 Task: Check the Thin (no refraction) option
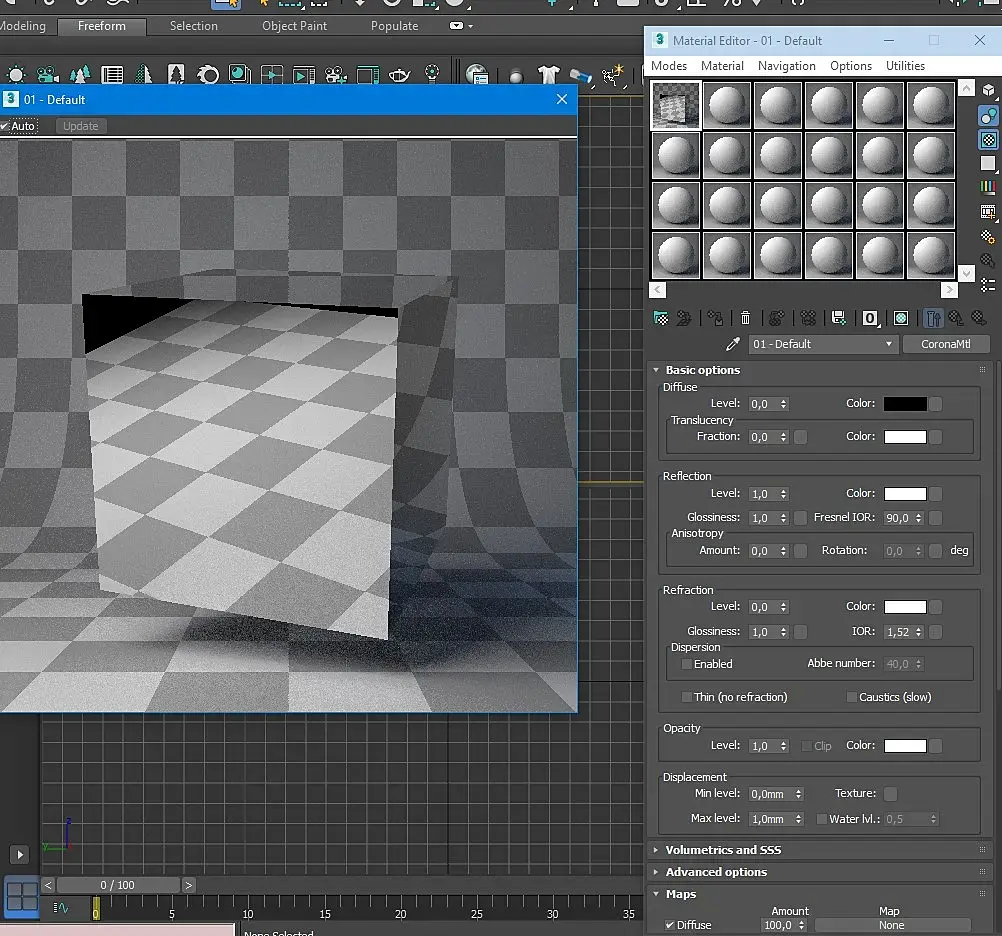(687, 697)
